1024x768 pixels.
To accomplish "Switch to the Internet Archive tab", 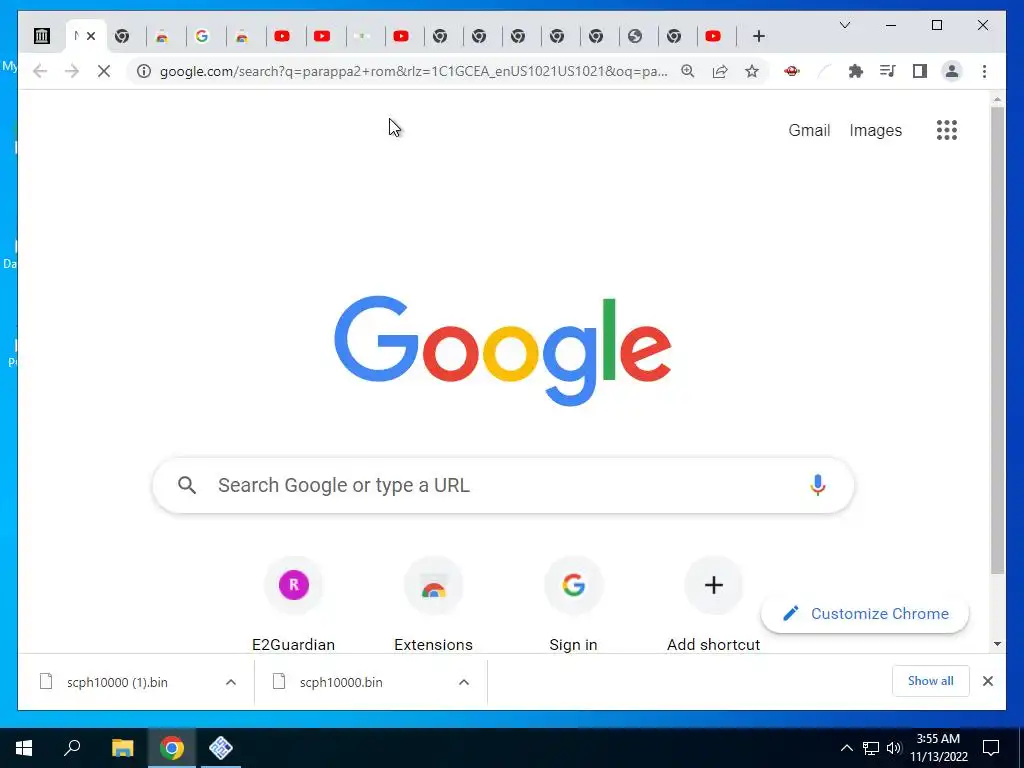I will pos(42,36).
